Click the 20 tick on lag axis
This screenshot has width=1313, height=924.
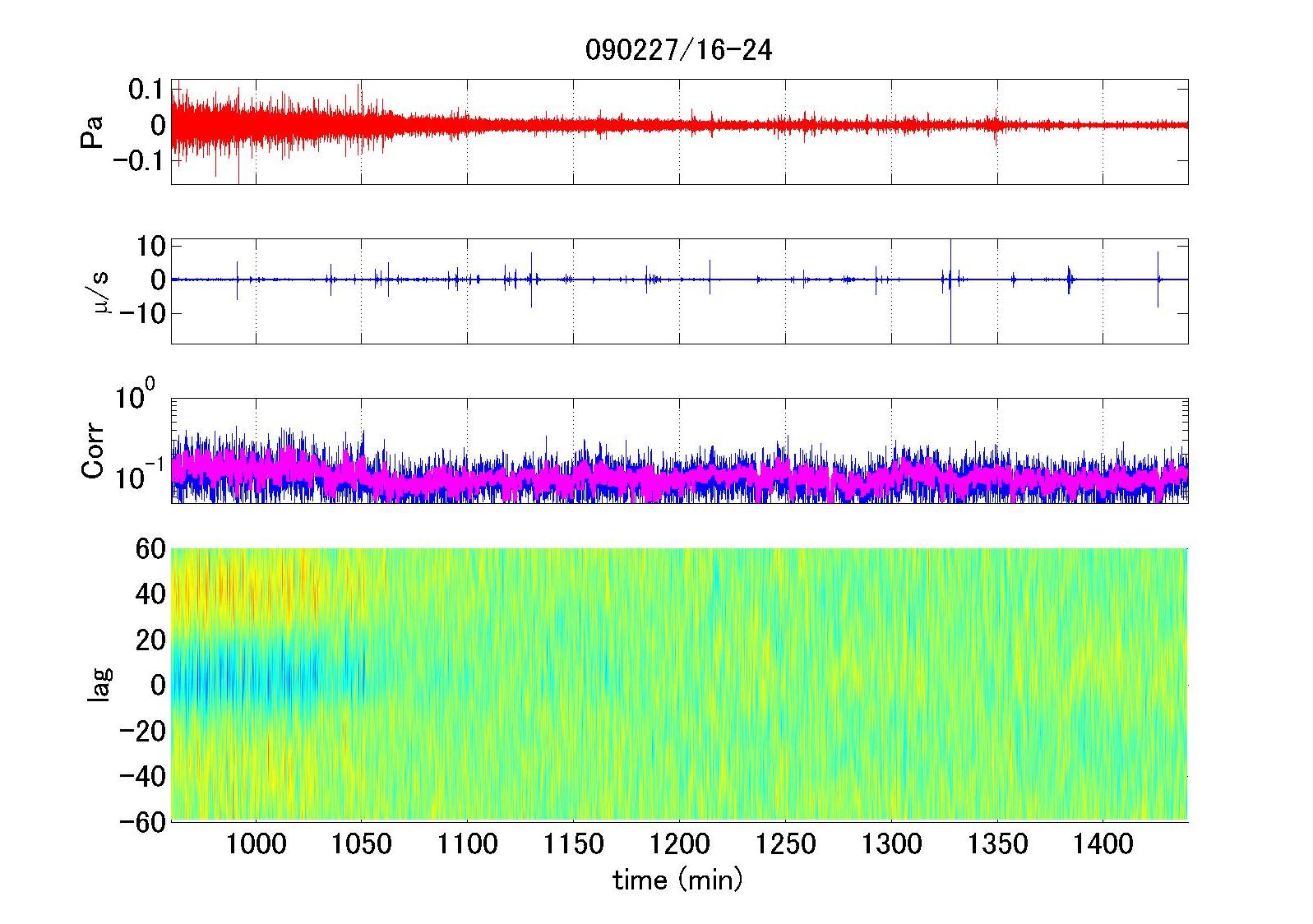tap(151, 639)
